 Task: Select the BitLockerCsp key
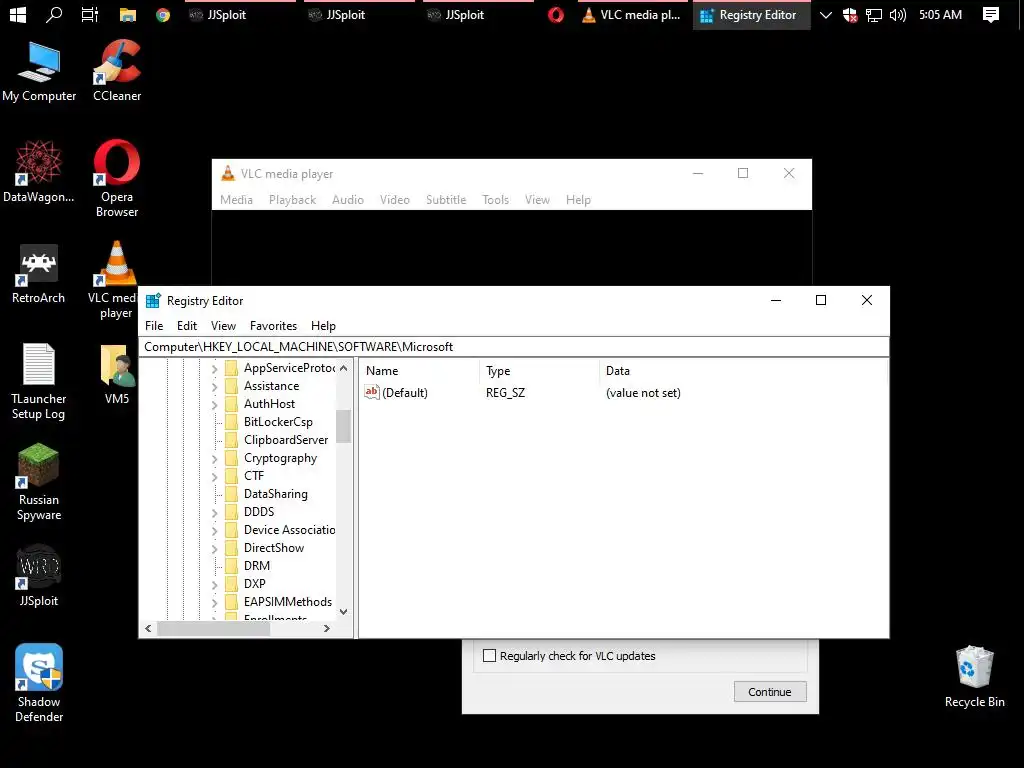click(278, 422)
